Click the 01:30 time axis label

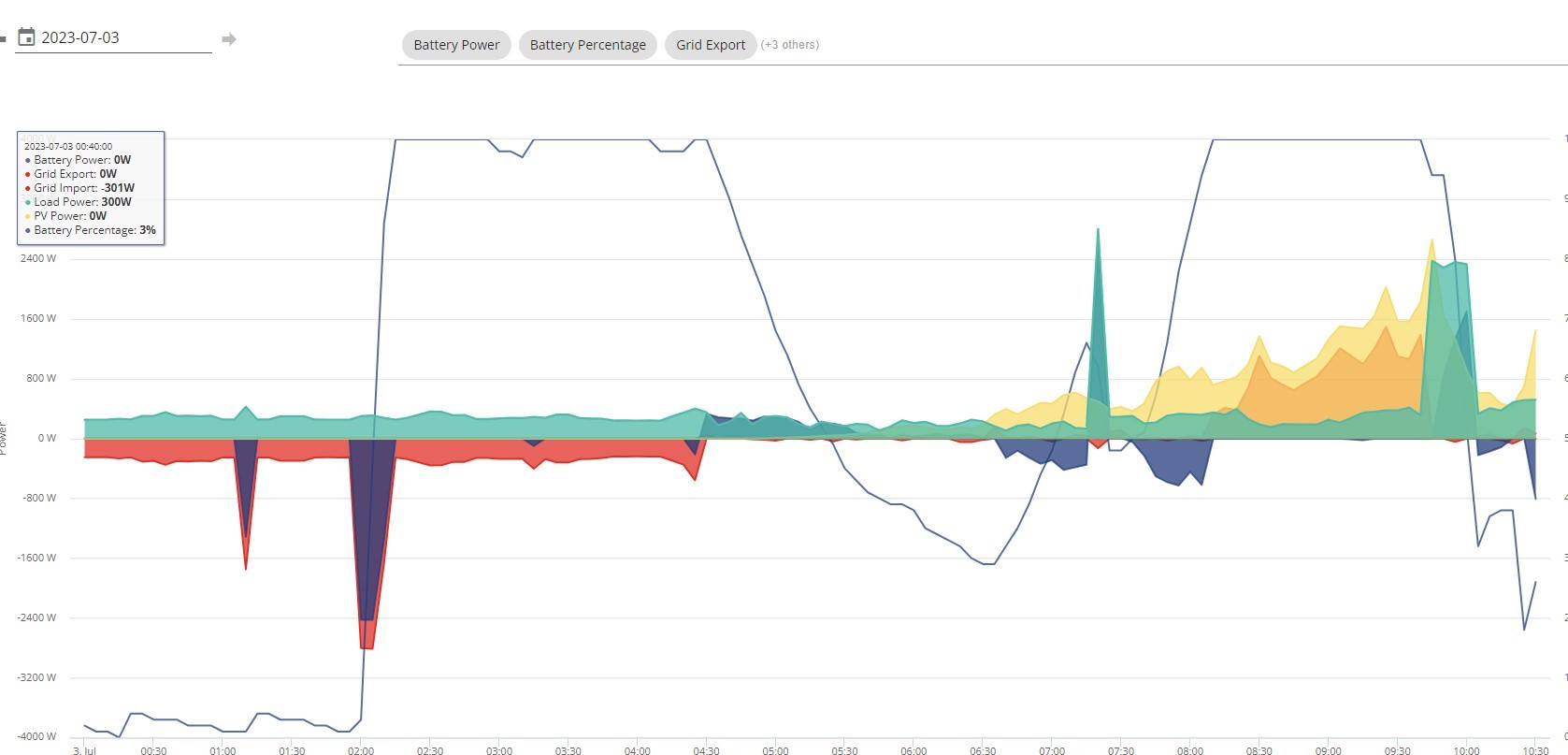click(x=292, y=750)
